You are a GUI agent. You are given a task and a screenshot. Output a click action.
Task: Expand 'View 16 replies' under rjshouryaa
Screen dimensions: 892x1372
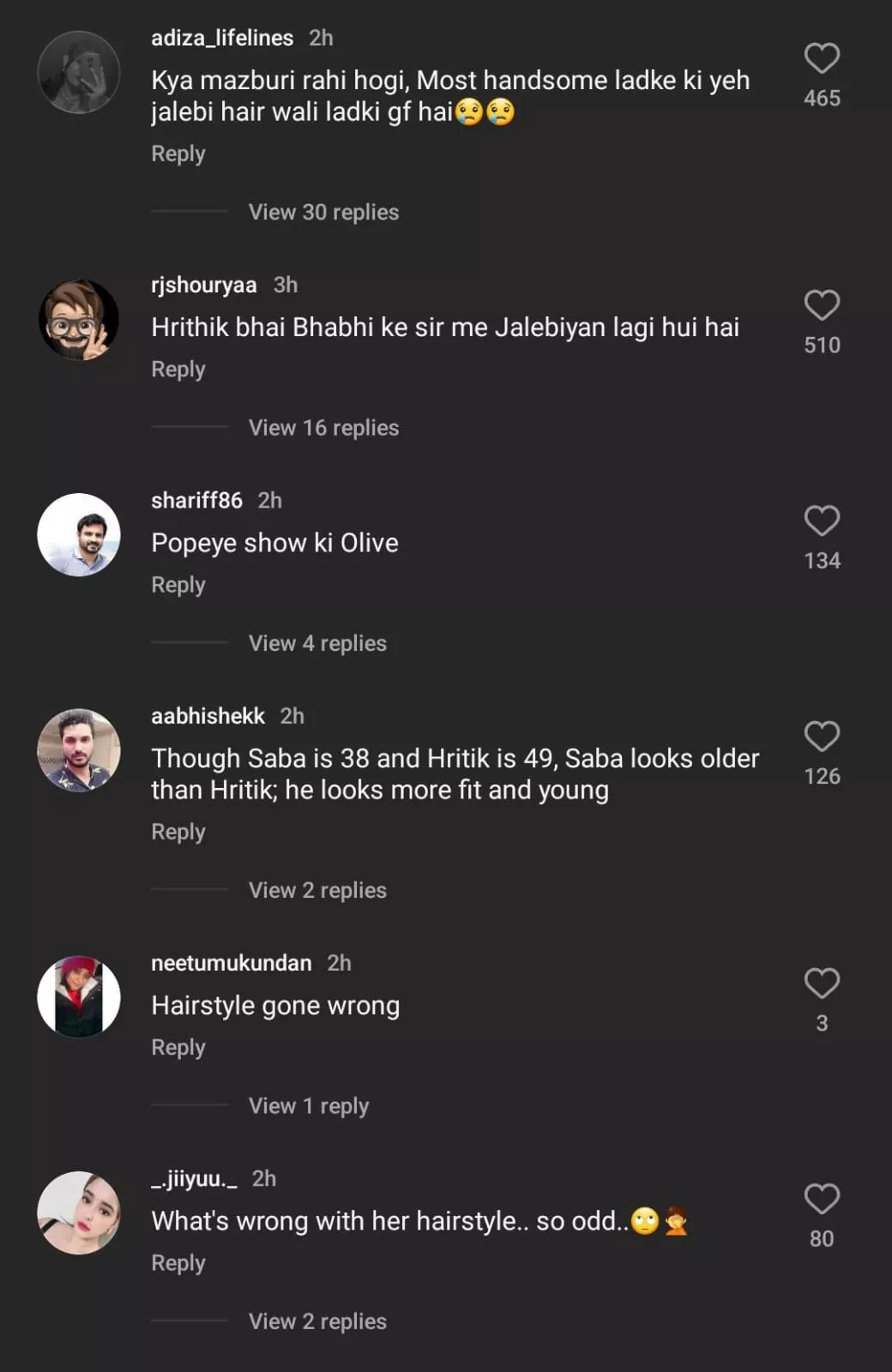click(323, 427)
